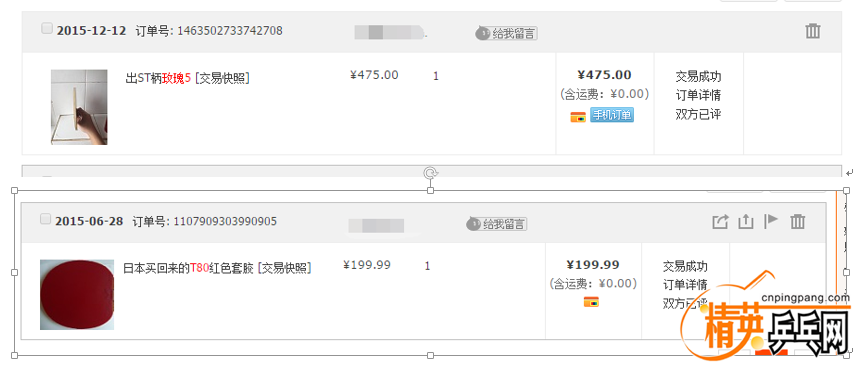The image size is (862, 369).
Task: Open 交易快照 for the T80红色套胶 item
Action: pos(284,268)
